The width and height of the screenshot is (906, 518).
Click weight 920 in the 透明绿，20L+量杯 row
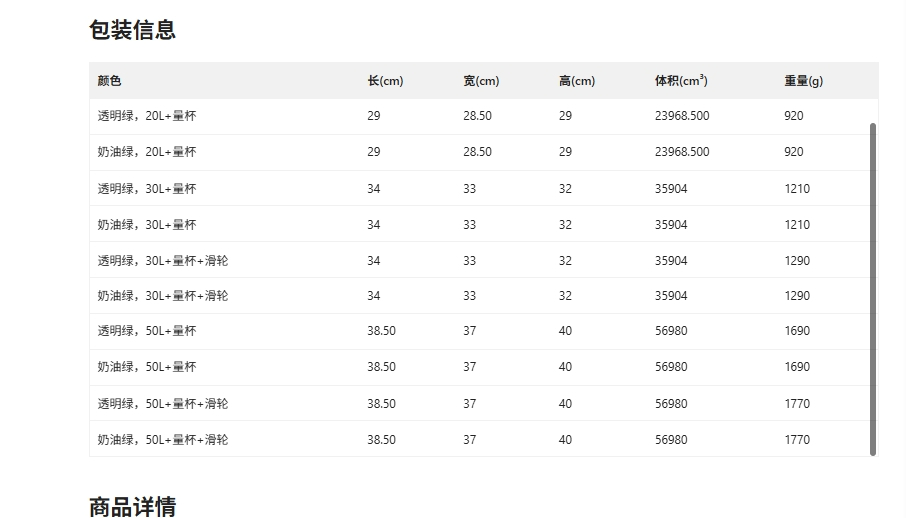[x=794, y=116]
